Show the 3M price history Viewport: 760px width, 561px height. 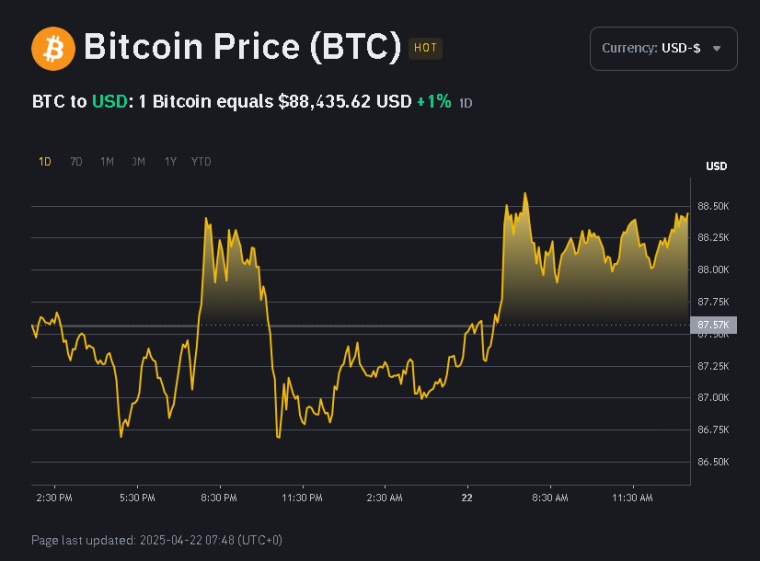139,161
